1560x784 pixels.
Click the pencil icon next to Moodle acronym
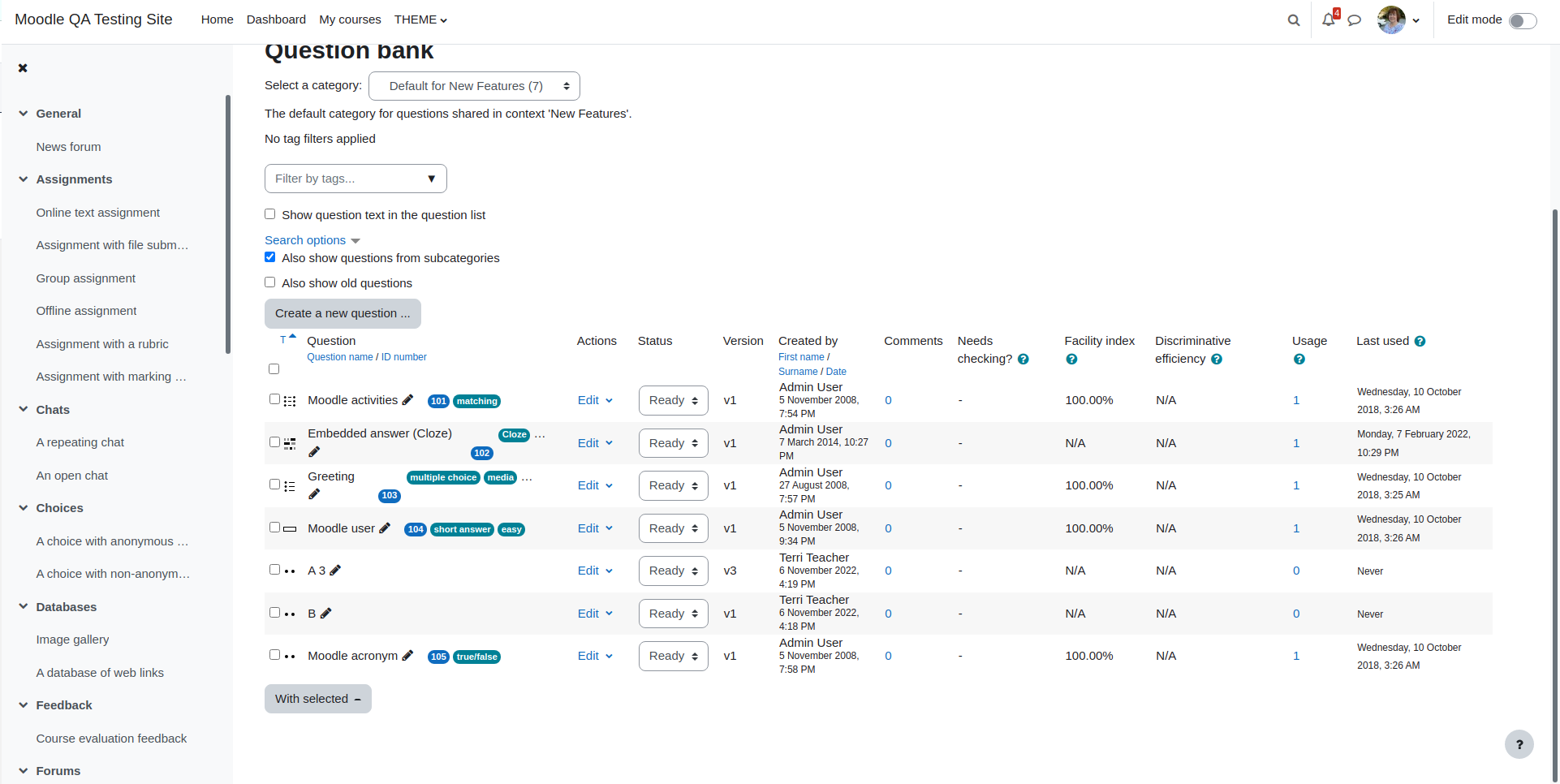coord(407,656)
